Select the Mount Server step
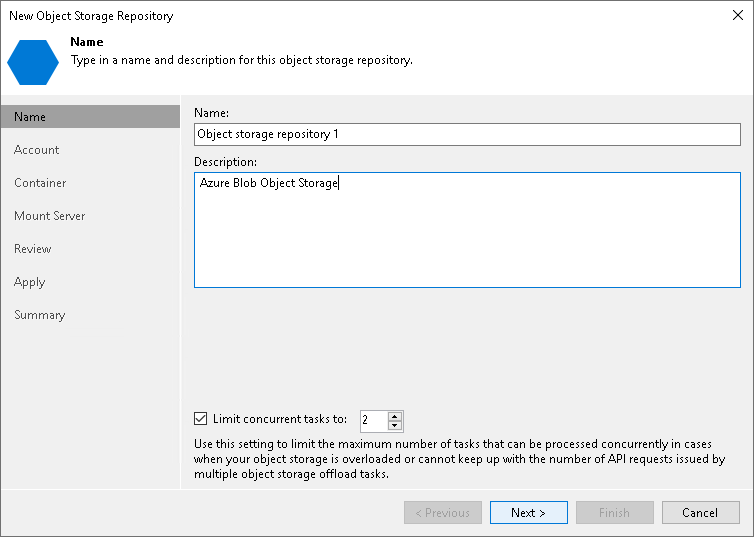Image resolution: width=754 pixels, height=537 pixels. (x=49, y=216)
